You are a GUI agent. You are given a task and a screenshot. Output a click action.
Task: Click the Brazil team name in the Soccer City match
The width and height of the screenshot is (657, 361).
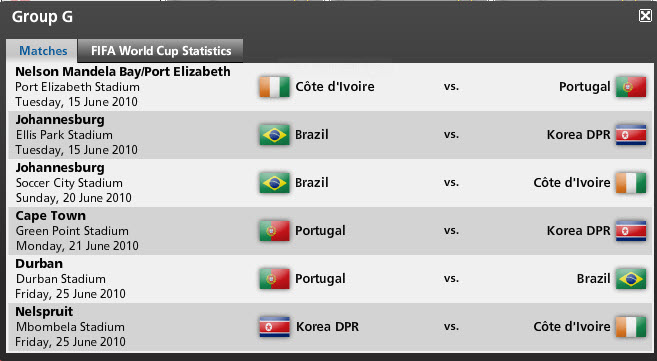pos(312,183)
